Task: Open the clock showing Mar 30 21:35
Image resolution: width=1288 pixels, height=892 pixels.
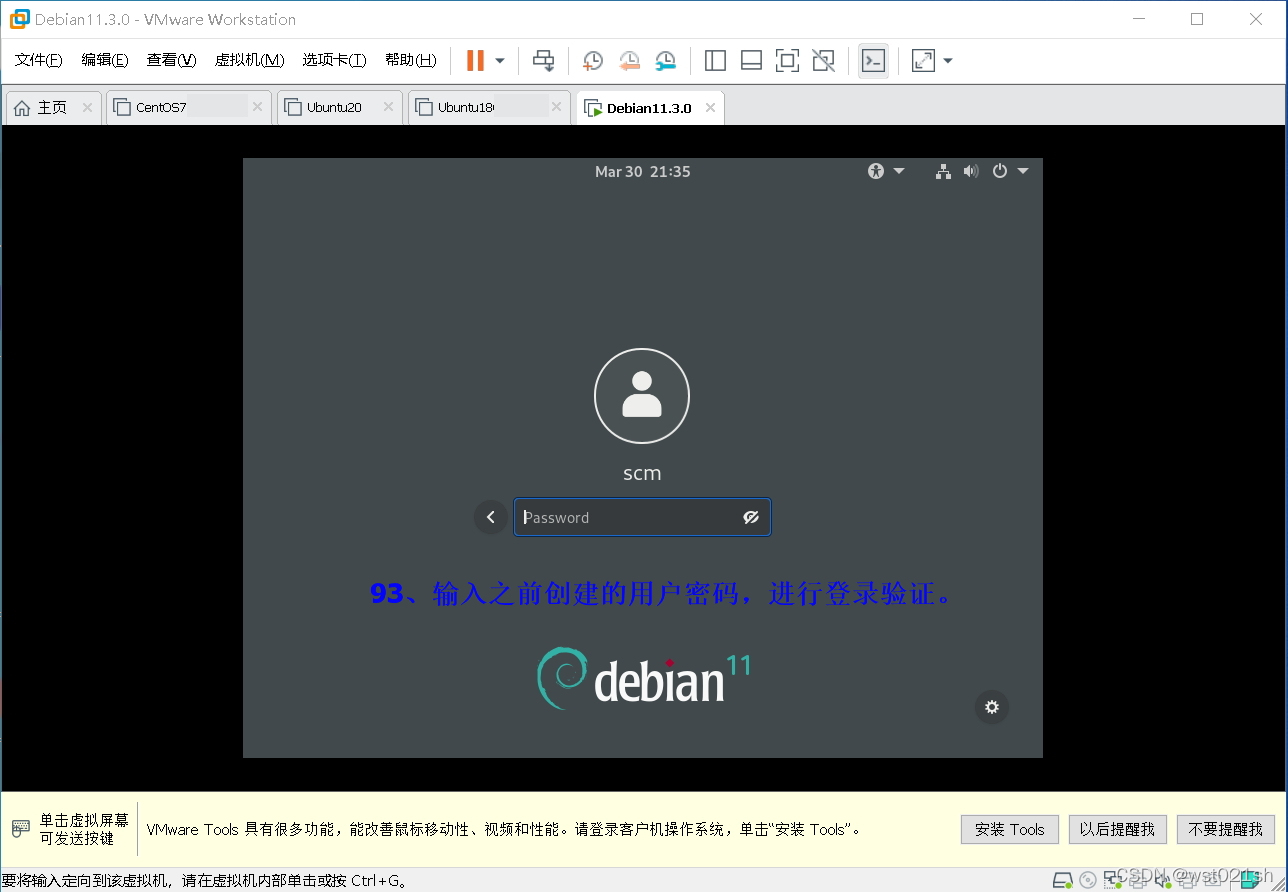Action: point(642,171)
